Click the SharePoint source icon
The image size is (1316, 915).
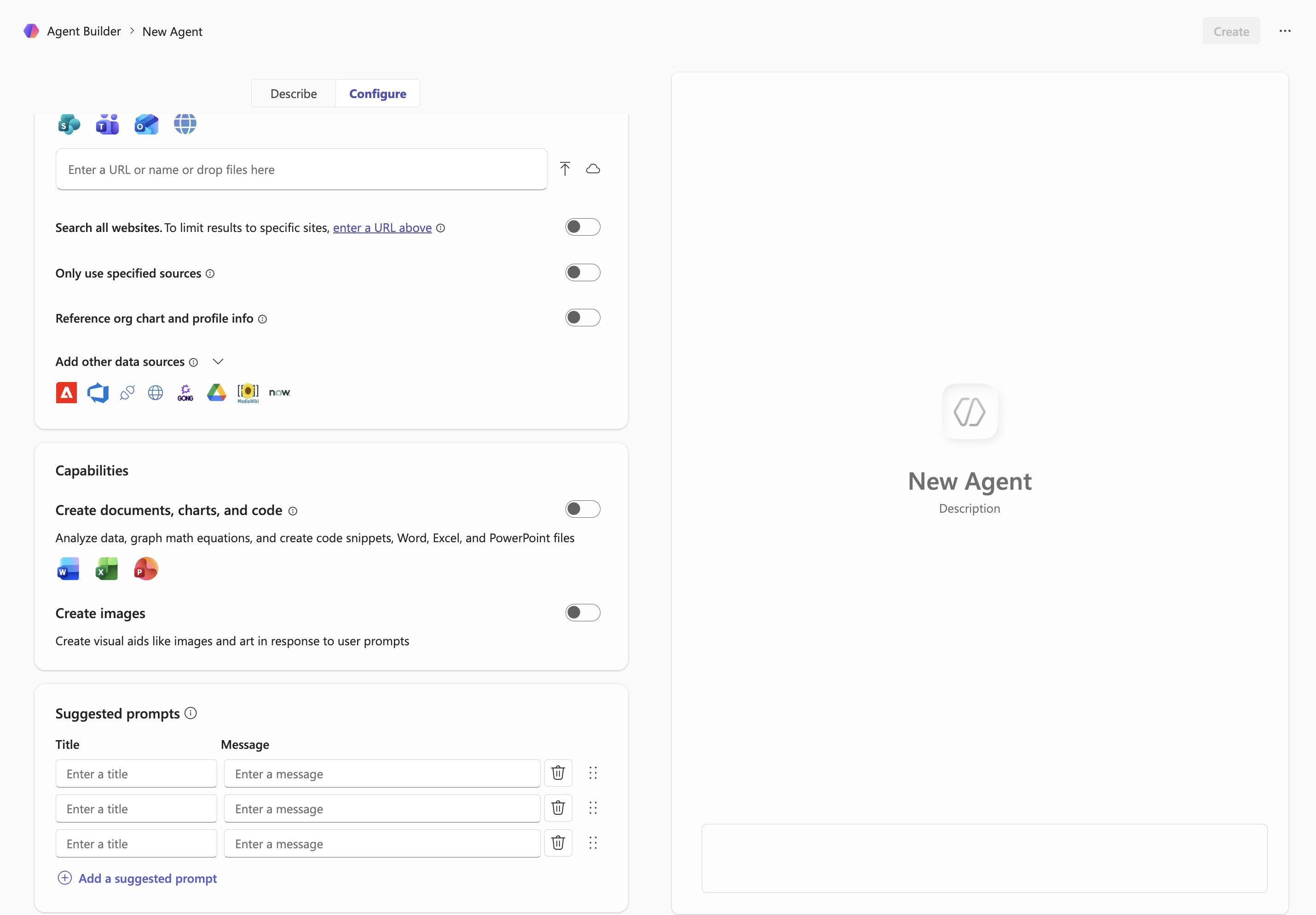(x=69, y=124)
